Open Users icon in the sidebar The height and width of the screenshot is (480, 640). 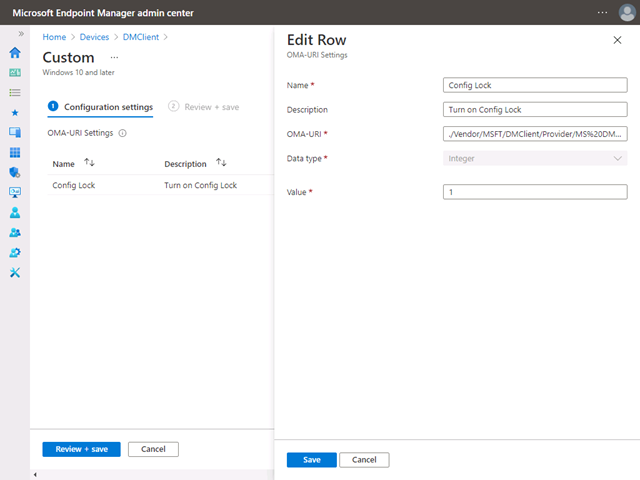pos(15,212)
